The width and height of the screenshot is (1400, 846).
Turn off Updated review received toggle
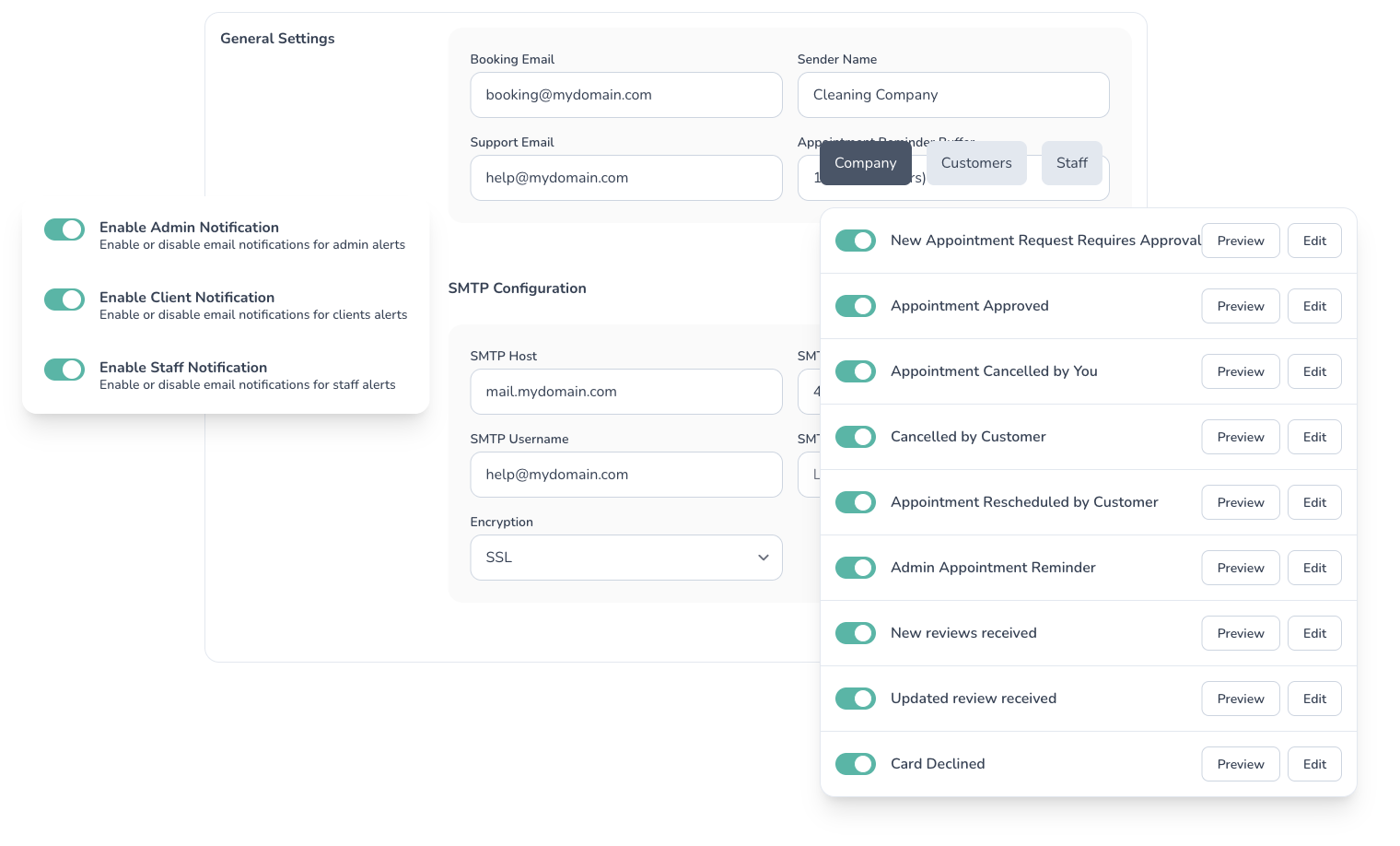coord(856,699)
